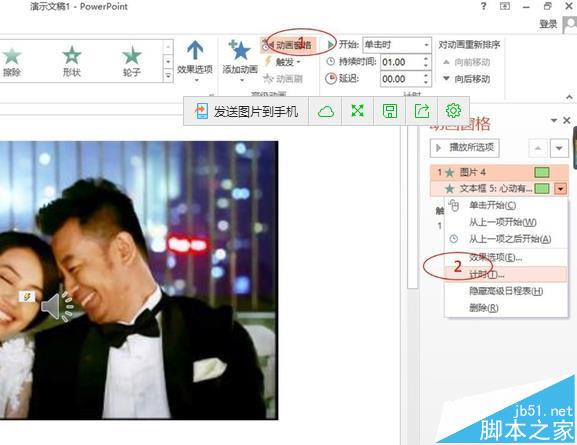Viewport: 577px width, 445px height.
Task: Open the 触发 lightning trigger
Action: pos(283,62)
